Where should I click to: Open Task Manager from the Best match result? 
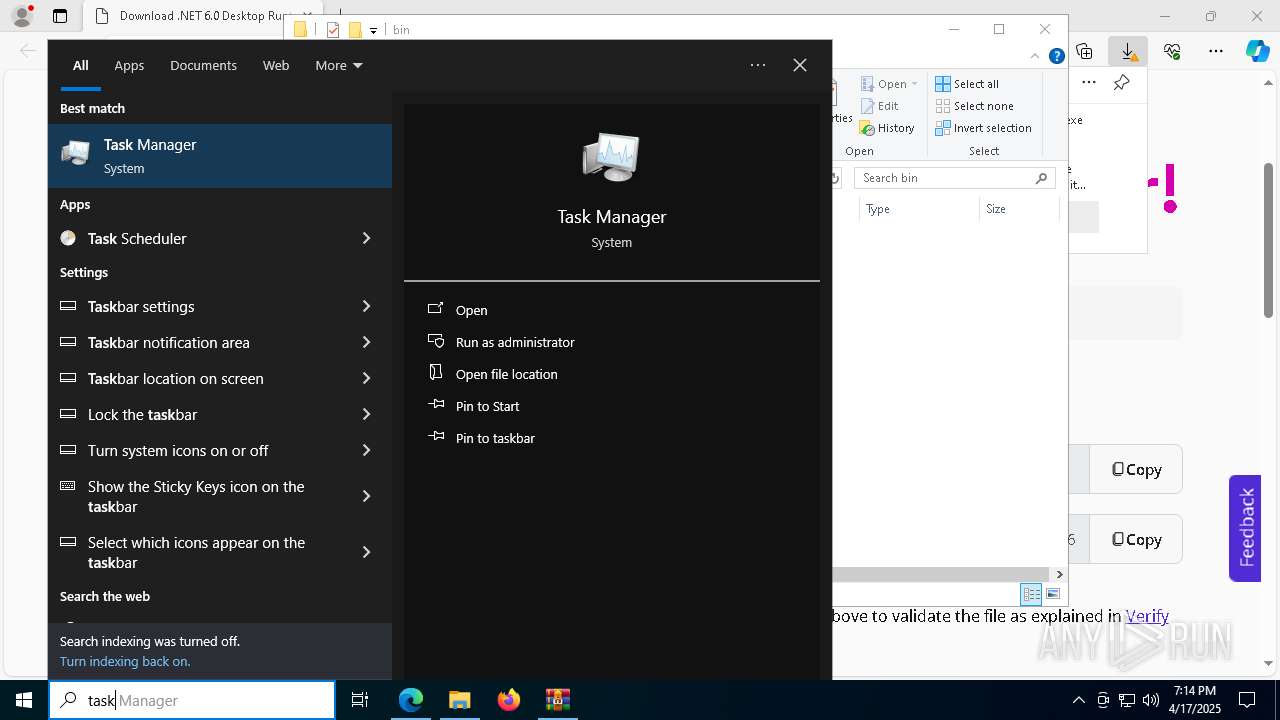pyautogui.click(x=220, y=156)
